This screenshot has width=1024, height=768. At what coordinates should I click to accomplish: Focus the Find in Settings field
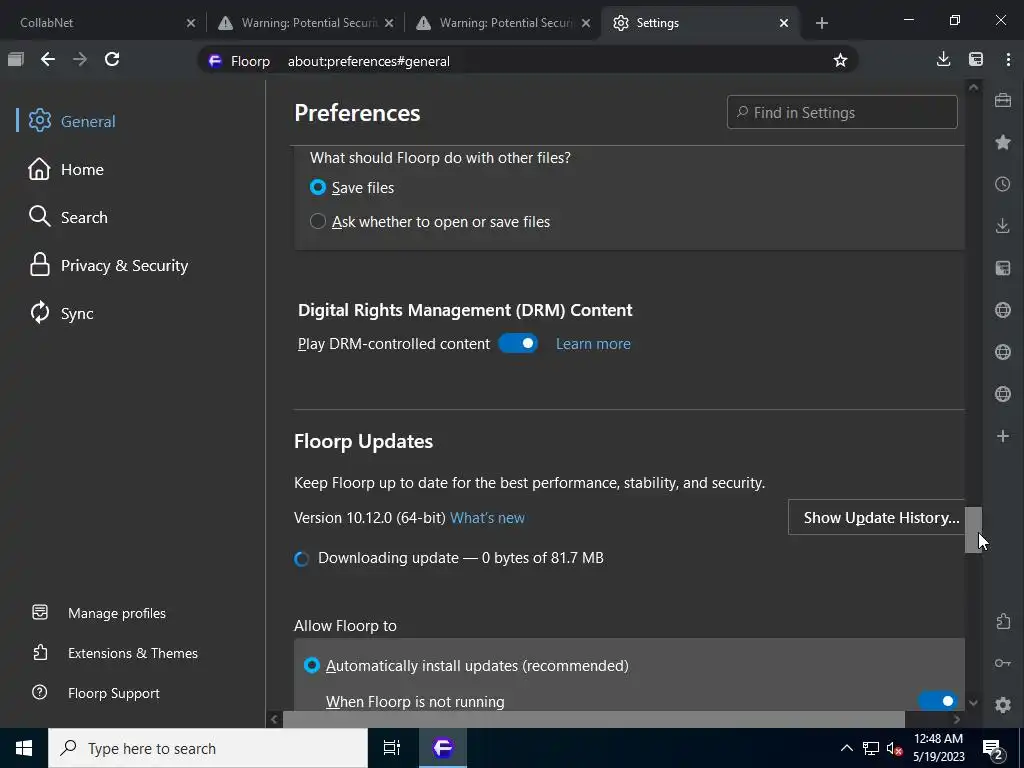(842, 112)
